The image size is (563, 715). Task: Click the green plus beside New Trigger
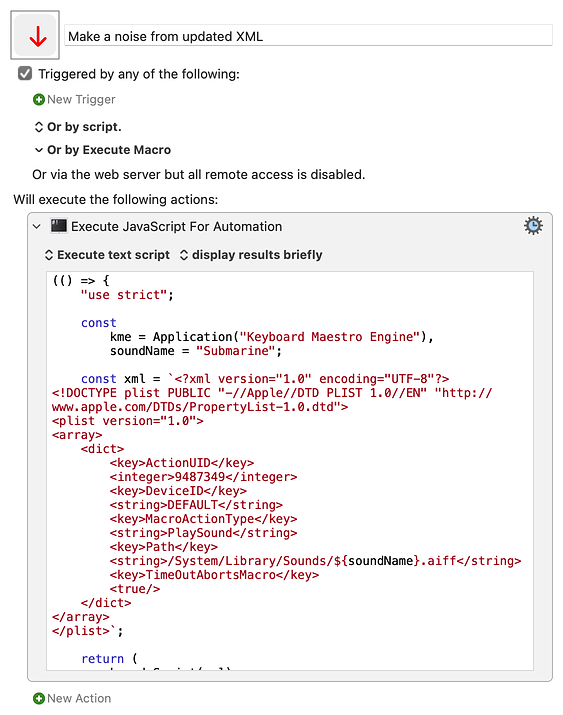(x=39, y=99)
